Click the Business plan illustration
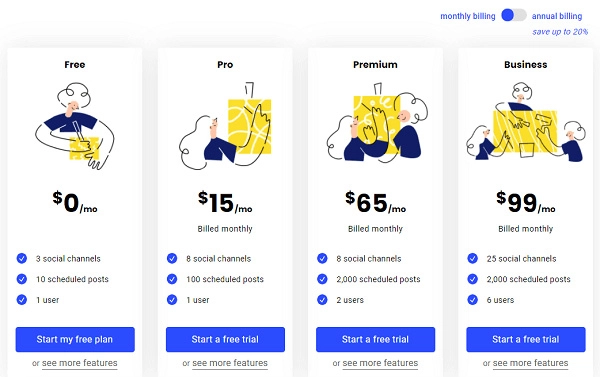The image size is (600, 377). coord(526,122)
